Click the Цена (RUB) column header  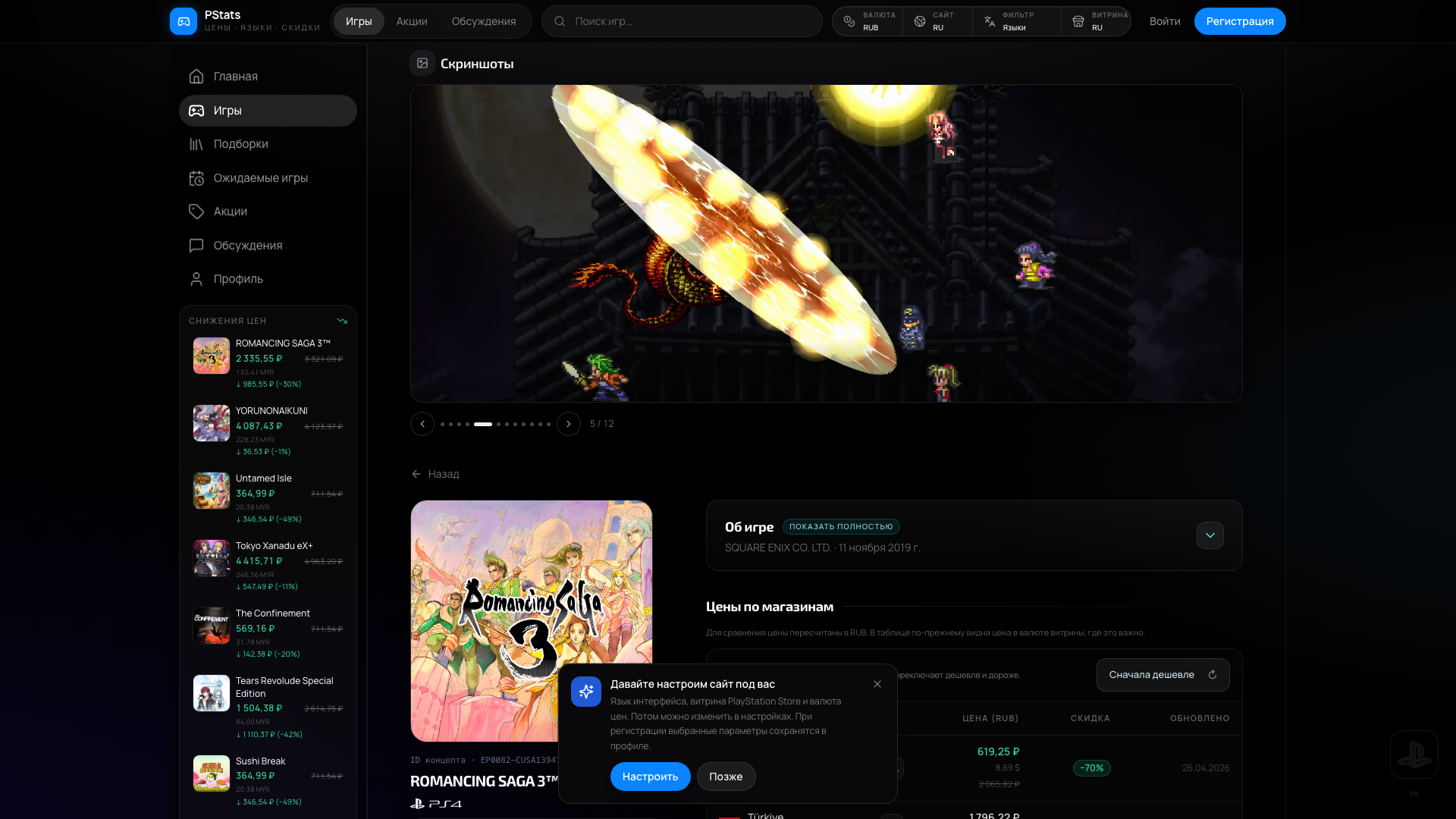(x=990, y=718)
